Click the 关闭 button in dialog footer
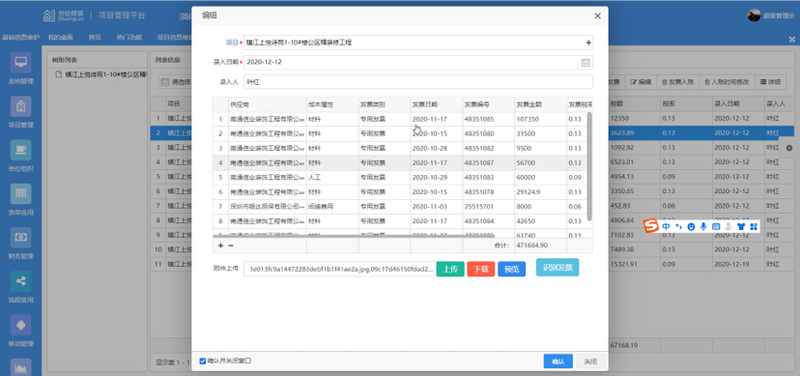The image size is (800, 376). point(591,361)
